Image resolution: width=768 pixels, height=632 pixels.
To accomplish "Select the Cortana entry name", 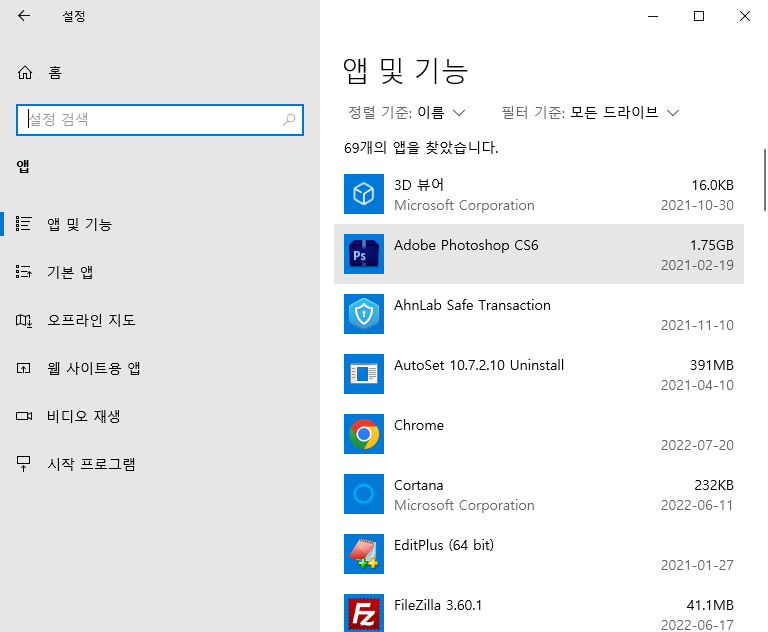I will [419, 485].
